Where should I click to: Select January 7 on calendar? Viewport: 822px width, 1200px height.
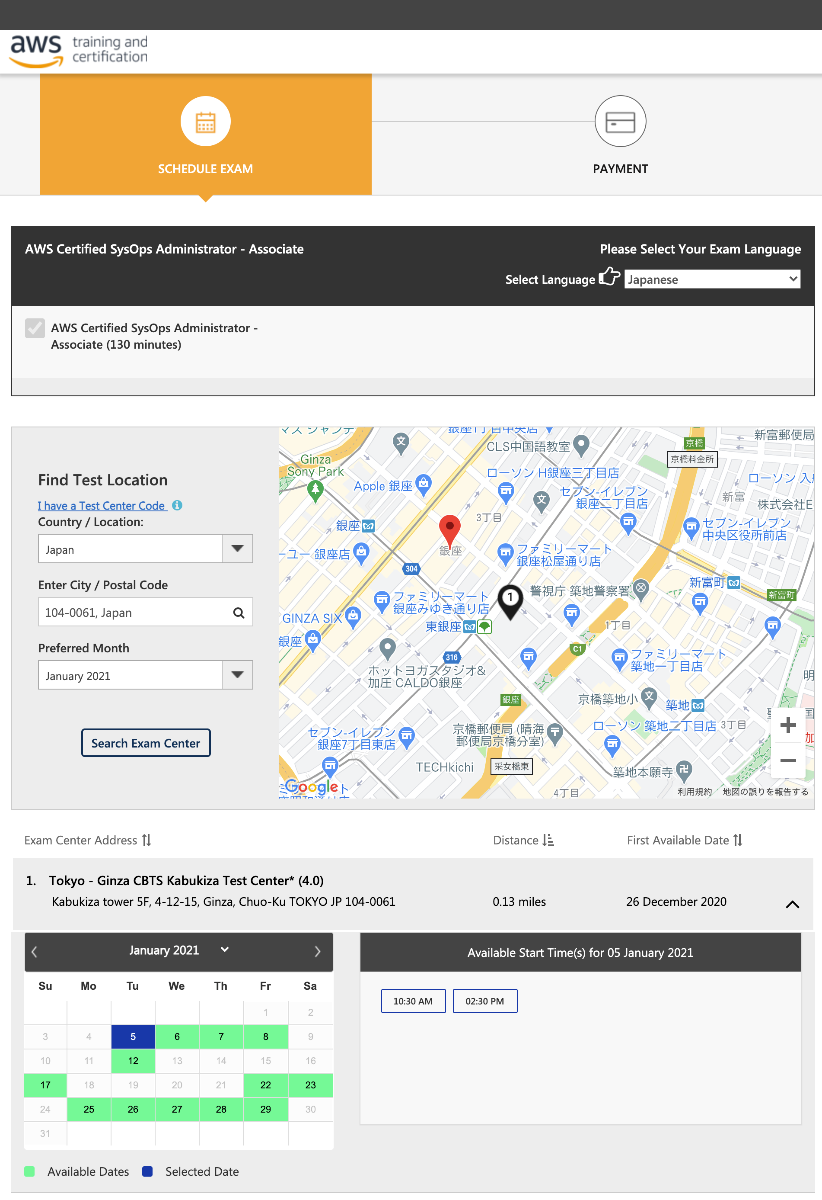(x=221, y=1037)
